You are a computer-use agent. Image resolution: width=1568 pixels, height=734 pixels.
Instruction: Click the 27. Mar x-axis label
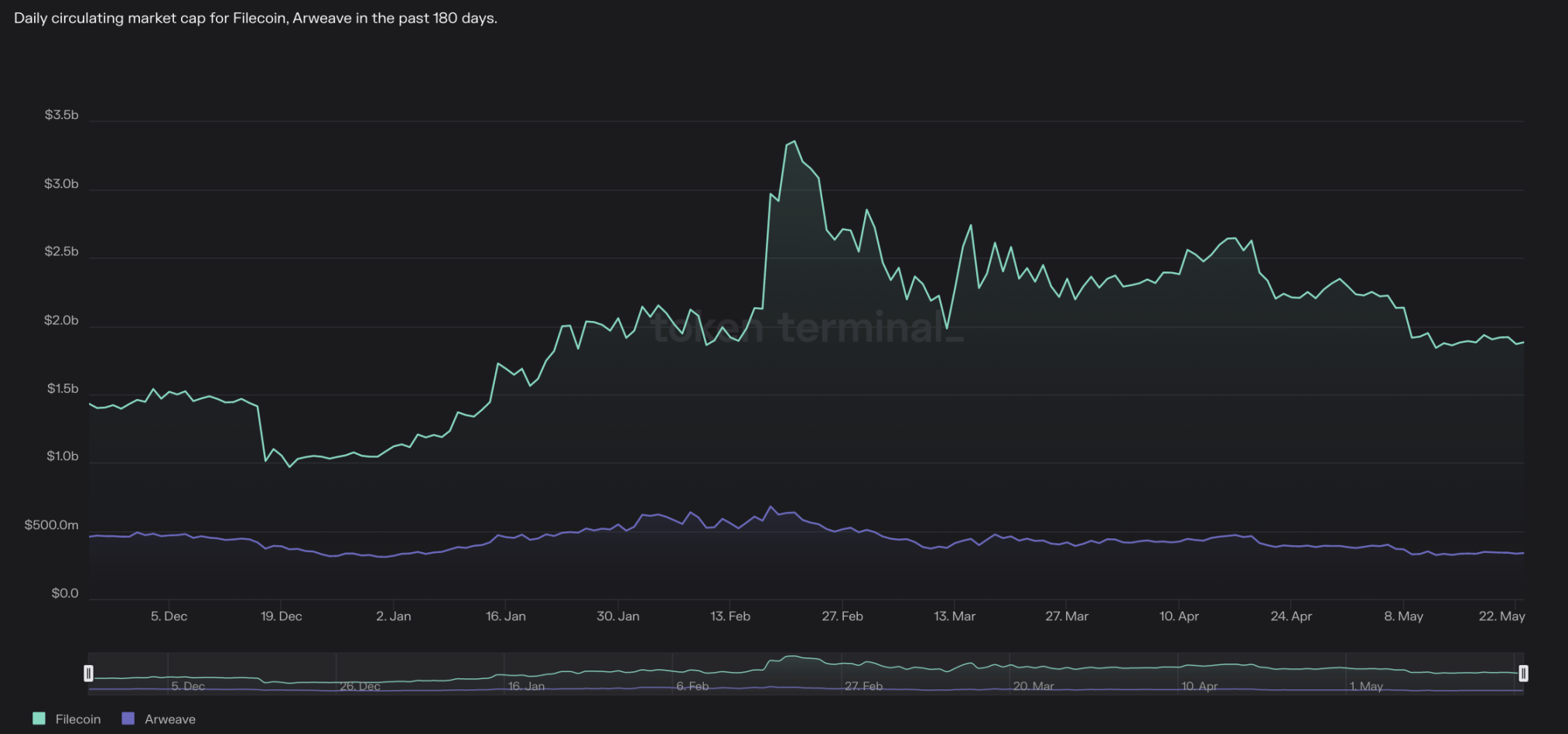tap(1067, 616)
